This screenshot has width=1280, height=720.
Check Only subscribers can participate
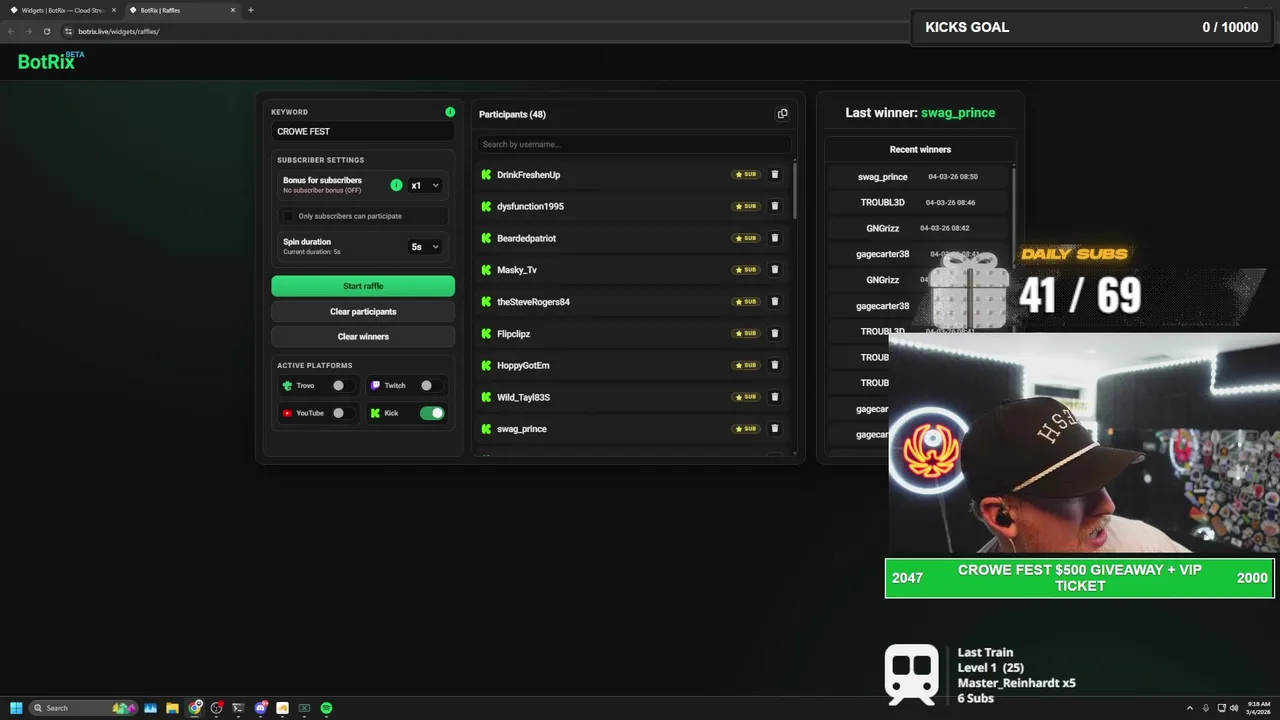click(x=289, y=216)
